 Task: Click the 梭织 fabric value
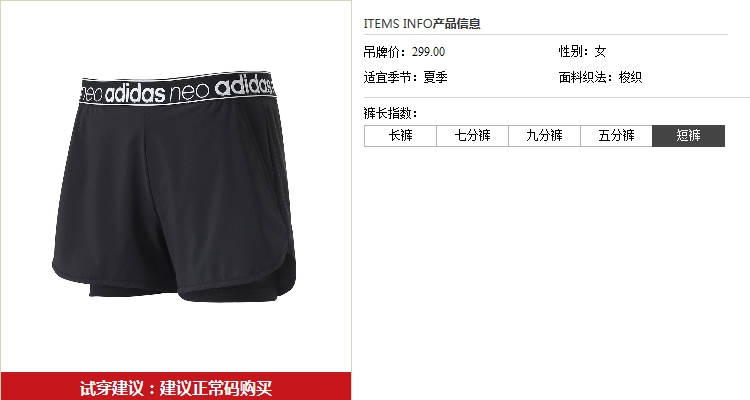coord(630,77)
